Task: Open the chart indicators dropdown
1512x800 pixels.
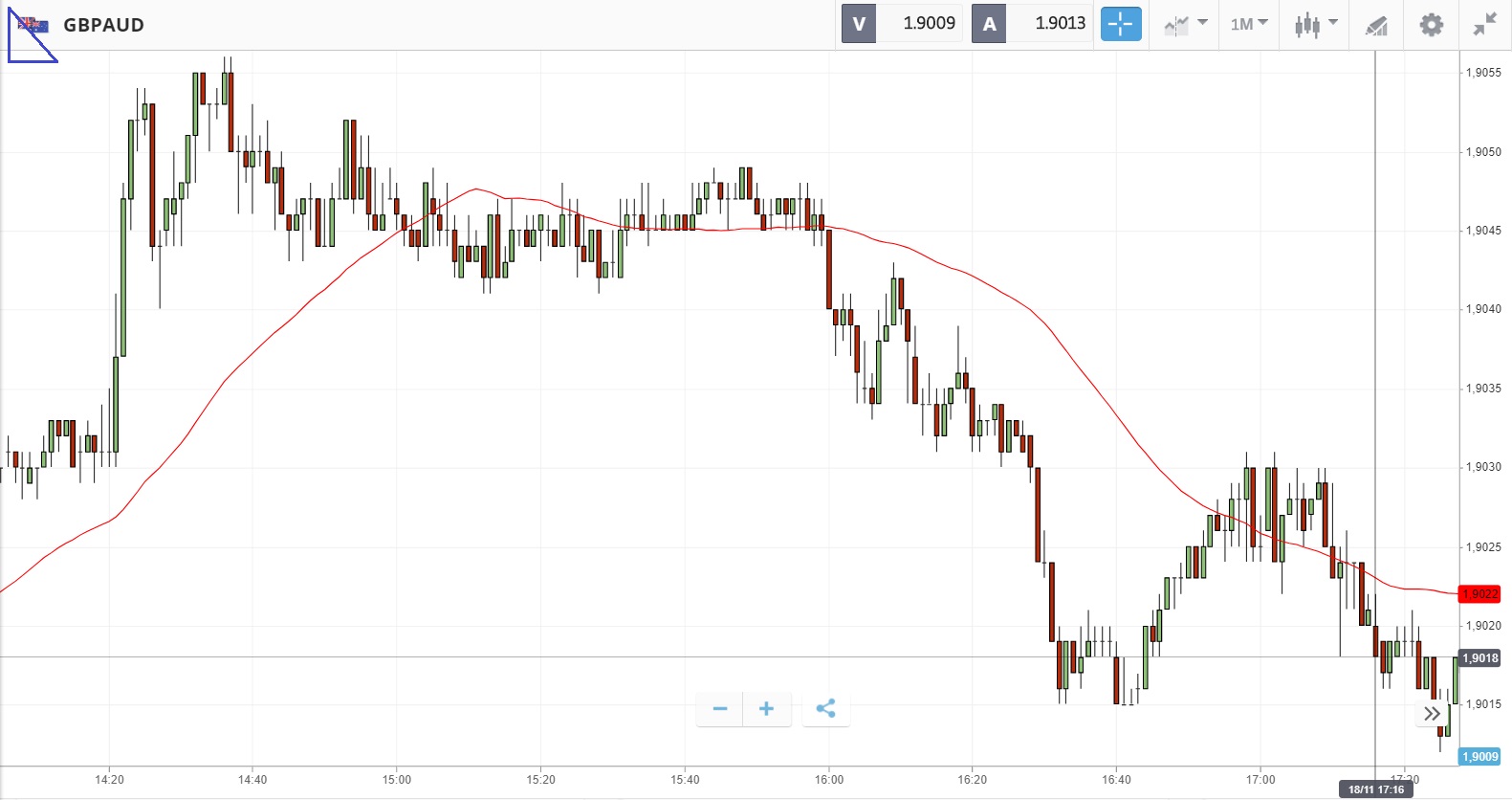Action: [x=1186, y=24]
